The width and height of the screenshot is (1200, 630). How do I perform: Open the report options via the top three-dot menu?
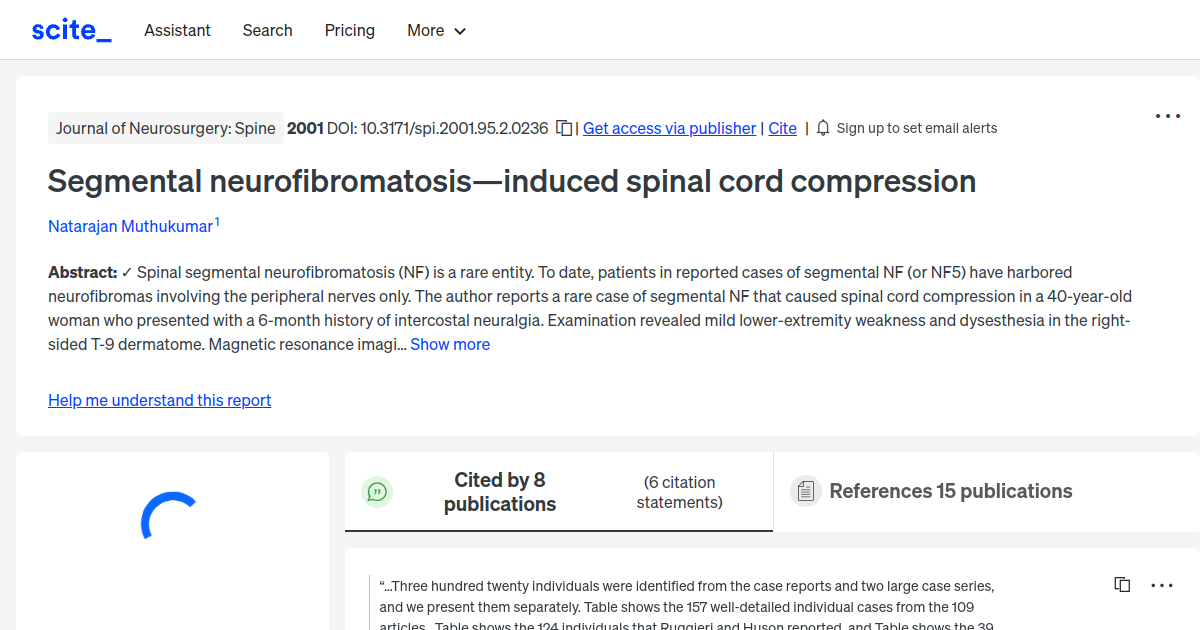tap(1167, 116)
